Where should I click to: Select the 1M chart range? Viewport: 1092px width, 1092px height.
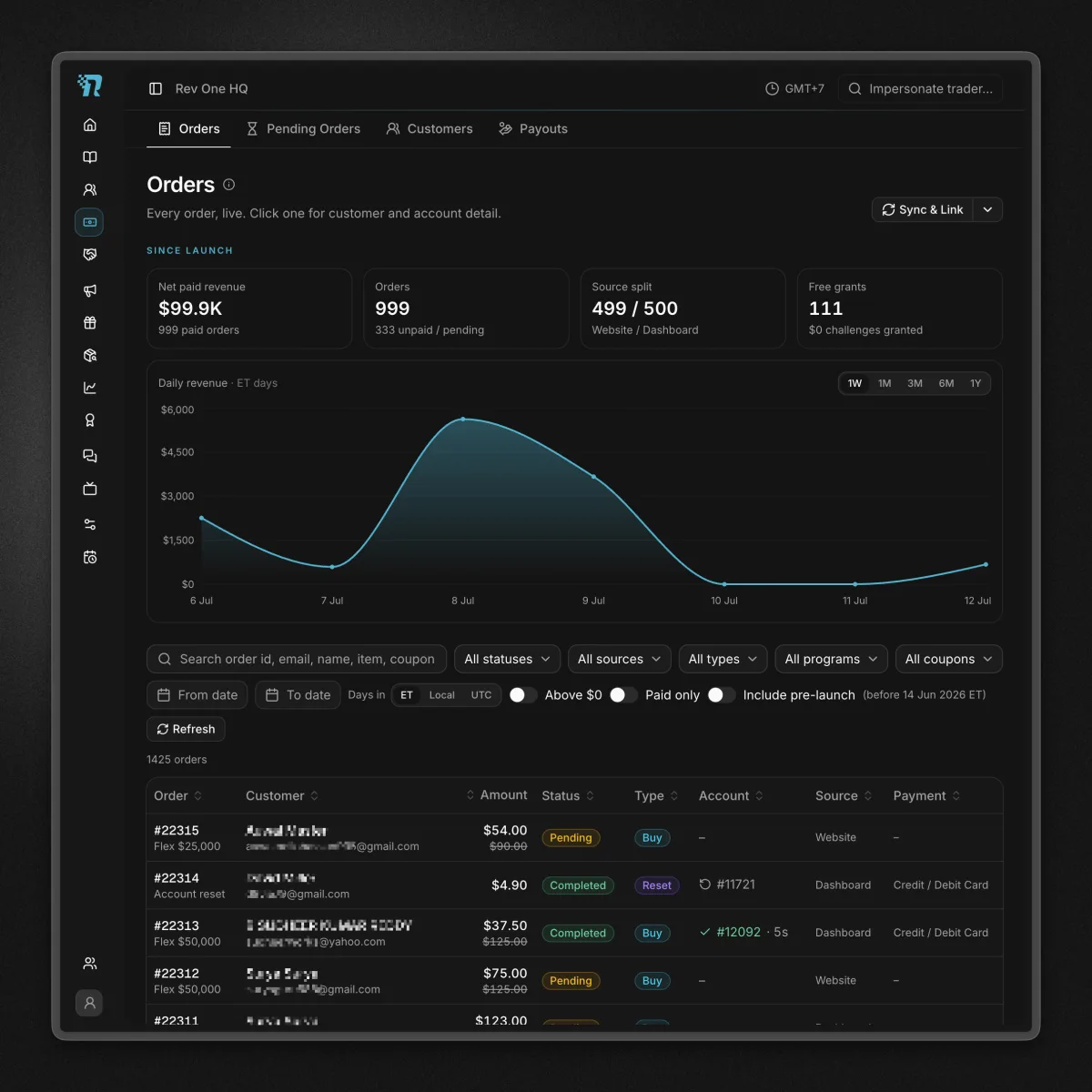pyautogui.click(x=885, y=383)
